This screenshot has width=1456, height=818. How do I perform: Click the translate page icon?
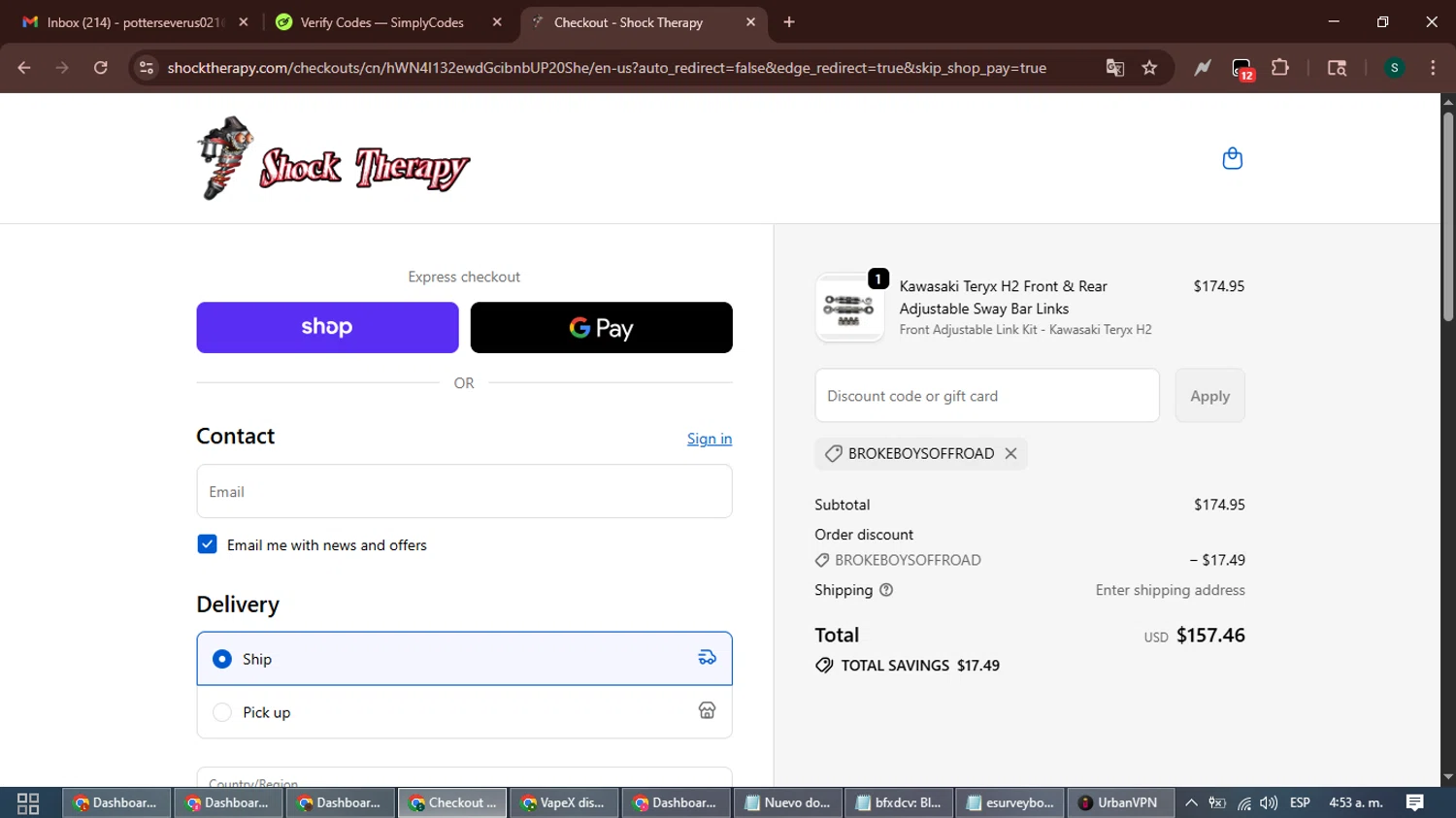[x=1114, y=68]
